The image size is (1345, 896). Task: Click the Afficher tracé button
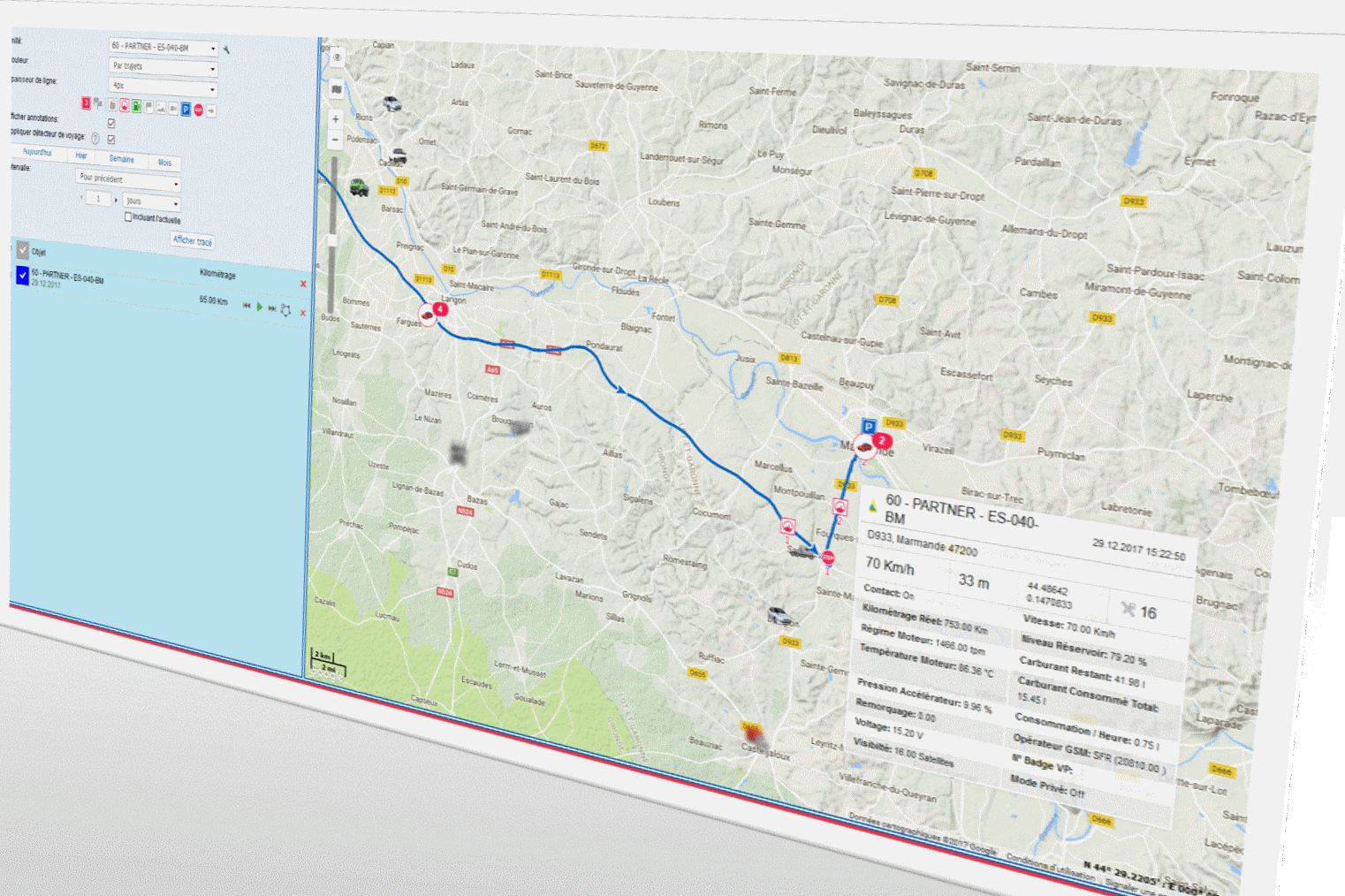click(x=193, y=240)
